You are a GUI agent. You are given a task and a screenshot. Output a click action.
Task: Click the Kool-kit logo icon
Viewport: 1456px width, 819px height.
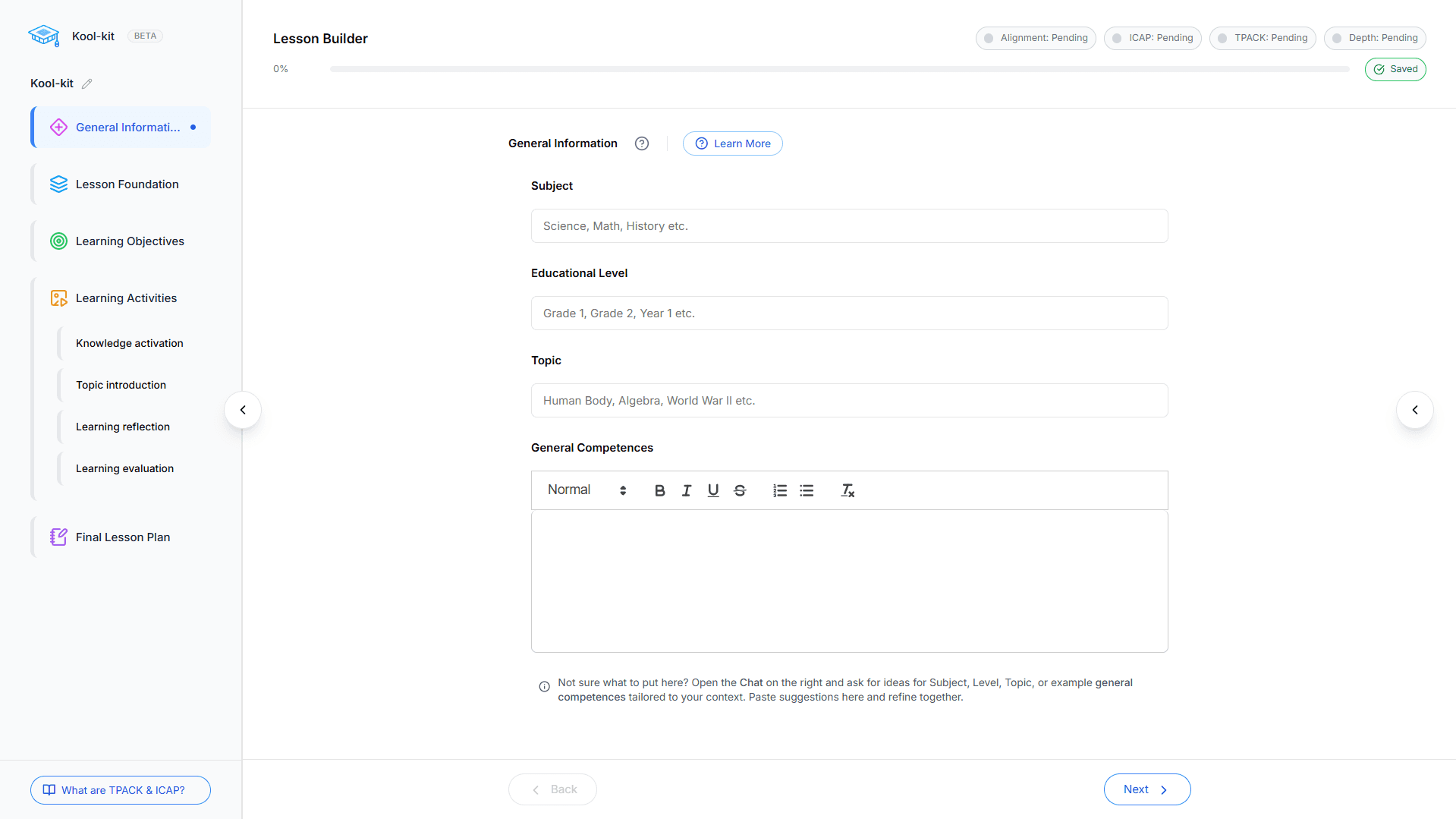pos(44,36)
